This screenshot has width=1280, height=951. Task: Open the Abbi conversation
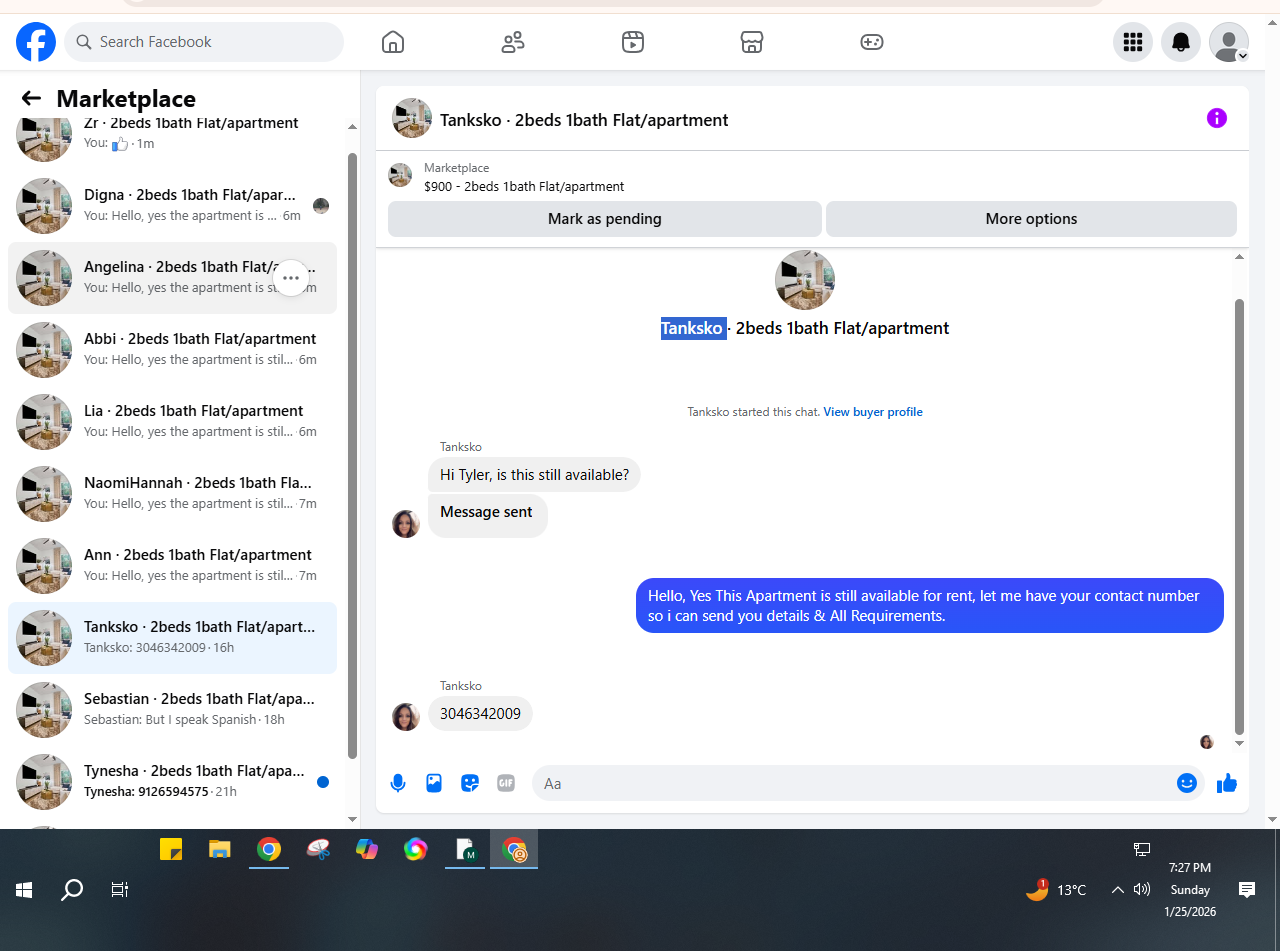tap(172, 350)
